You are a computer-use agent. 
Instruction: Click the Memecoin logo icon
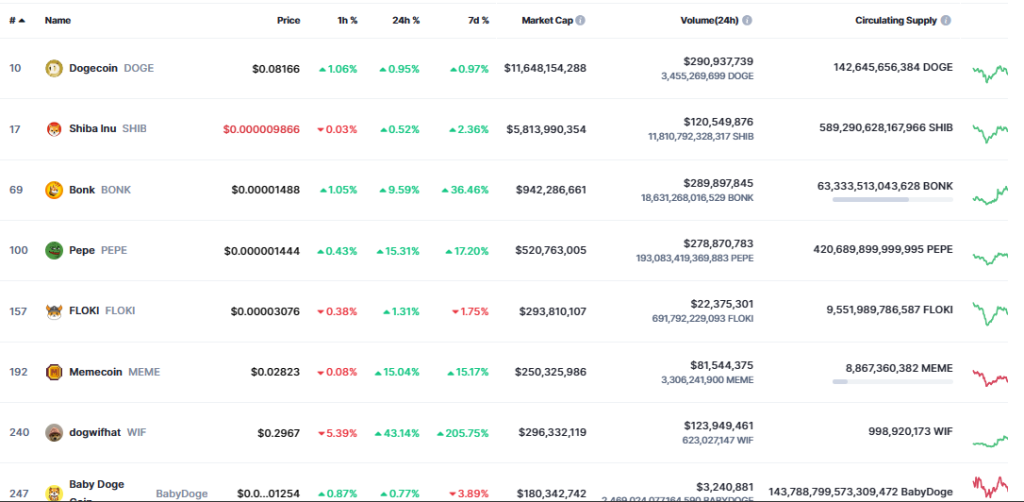click(x=54, y=372)
